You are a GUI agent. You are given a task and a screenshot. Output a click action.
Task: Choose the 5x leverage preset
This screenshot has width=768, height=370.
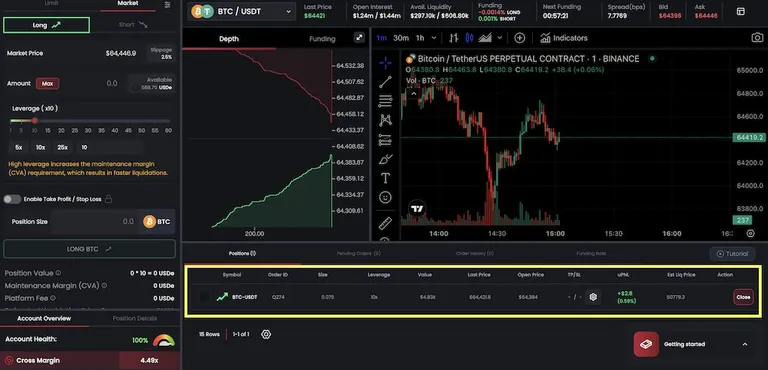pyautogui.click(x=19, y=147)
